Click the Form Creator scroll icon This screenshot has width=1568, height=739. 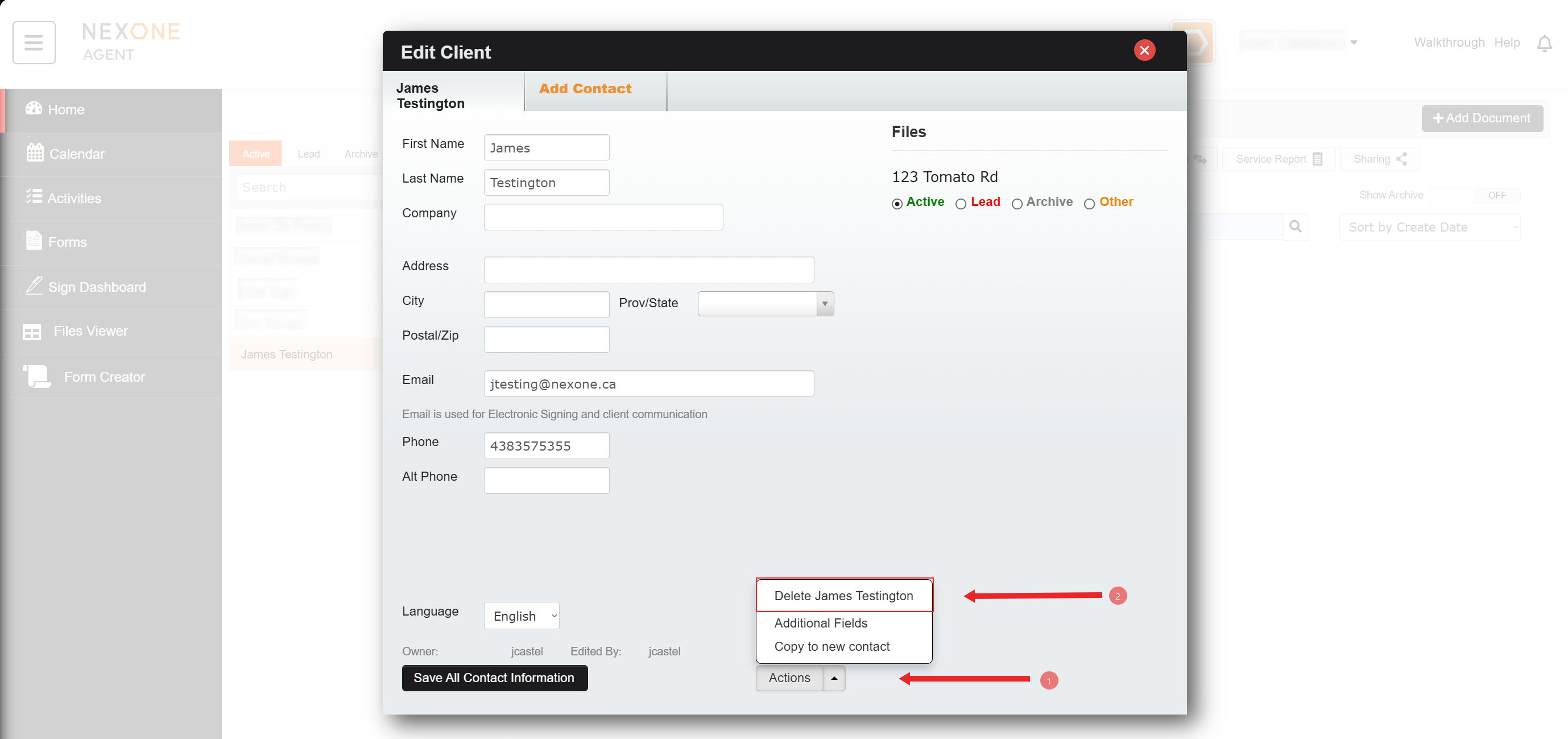tap(37, 377)
